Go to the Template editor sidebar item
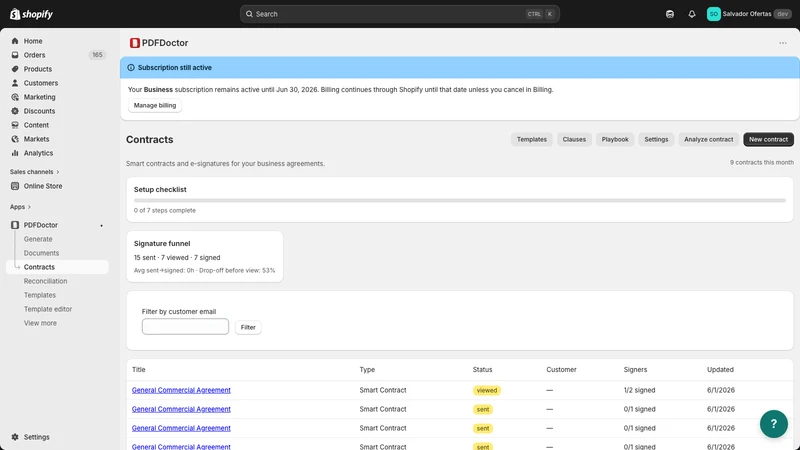The height and width of the screenshot is (450, 800). pyautogui.click(x=48, y=309)
